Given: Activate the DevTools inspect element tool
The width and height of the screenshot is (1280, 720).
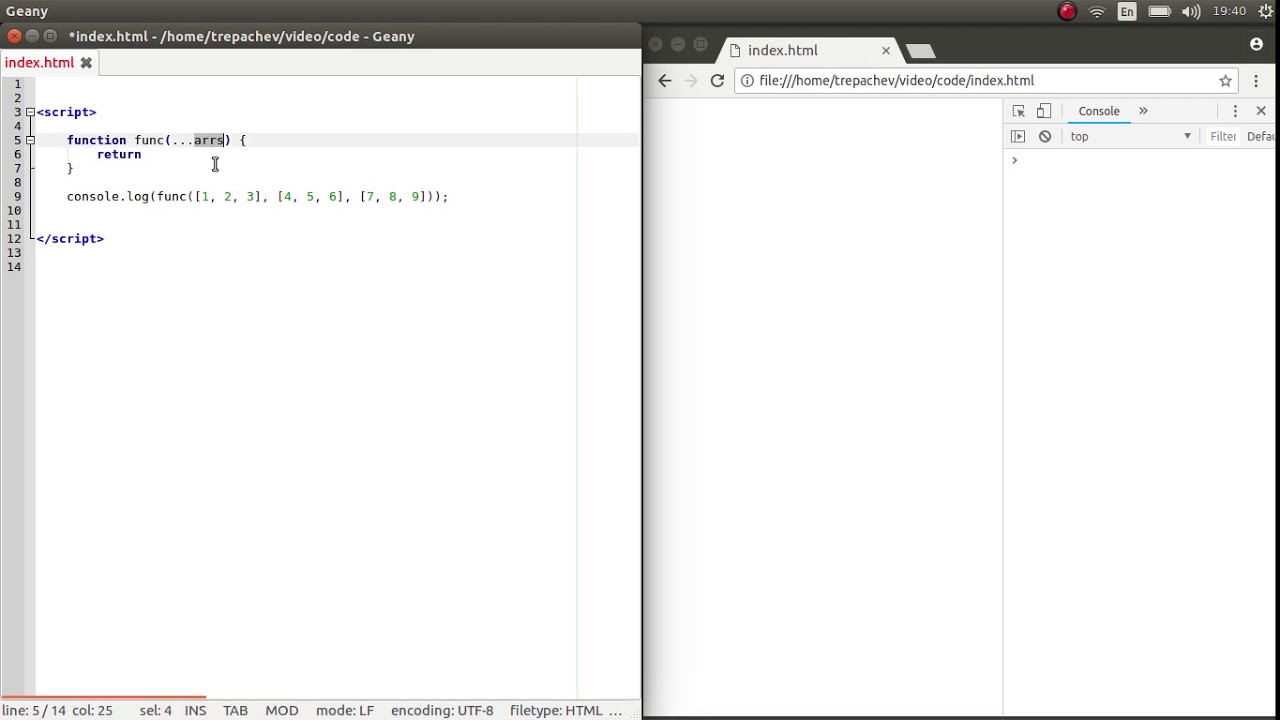Looking at the screenshot, I should pyautogui.click(x=1018, y=111).
